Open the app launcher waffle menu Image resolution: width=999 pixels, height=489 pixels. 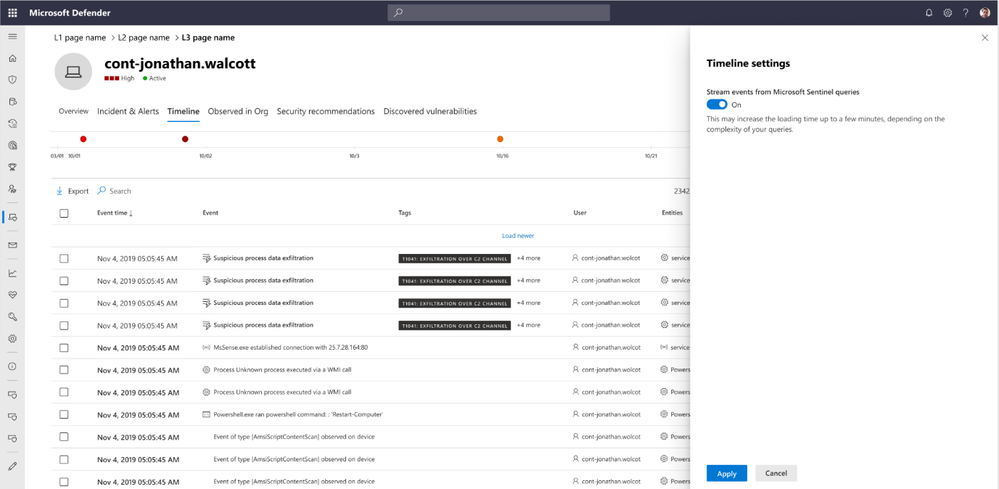(13, 13)
